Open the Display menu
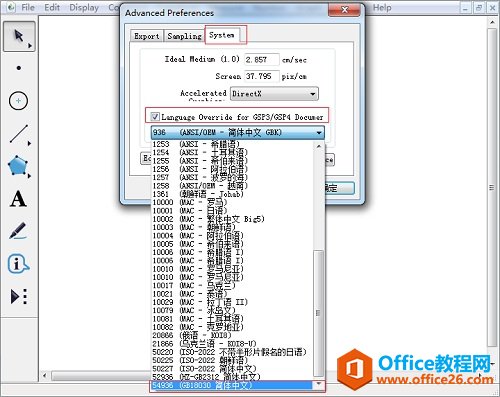 tap(84, 7)
